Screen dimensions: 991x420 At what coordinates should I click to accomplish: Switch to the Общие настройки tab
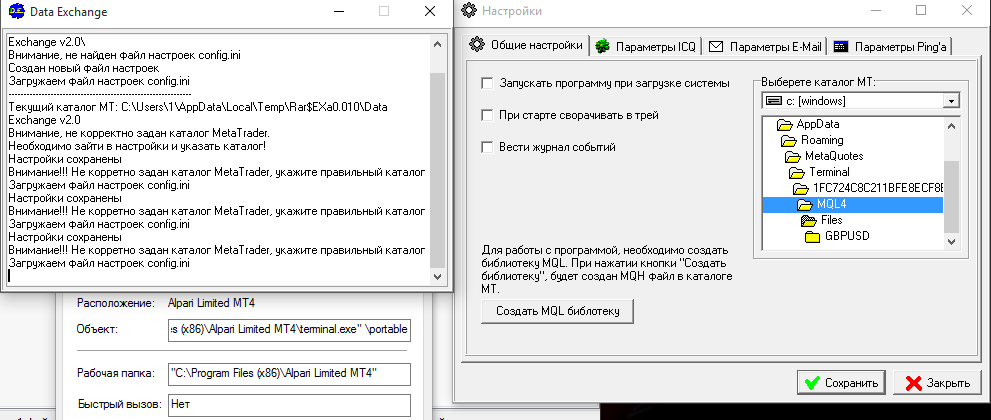[x=526, y=45]
